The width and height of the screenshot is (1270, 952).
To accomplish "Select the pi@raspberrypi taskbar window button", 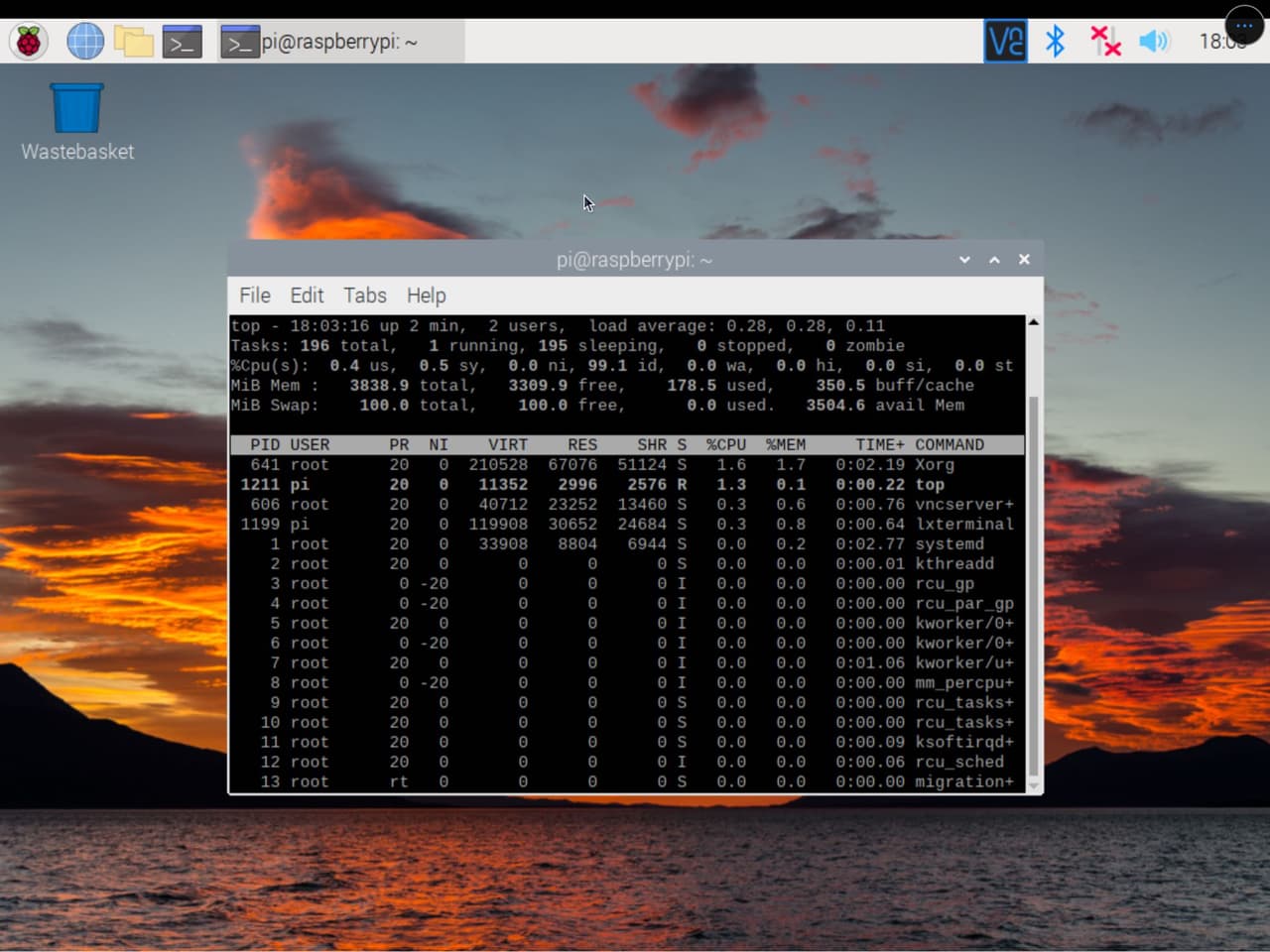I will point(340,42).
